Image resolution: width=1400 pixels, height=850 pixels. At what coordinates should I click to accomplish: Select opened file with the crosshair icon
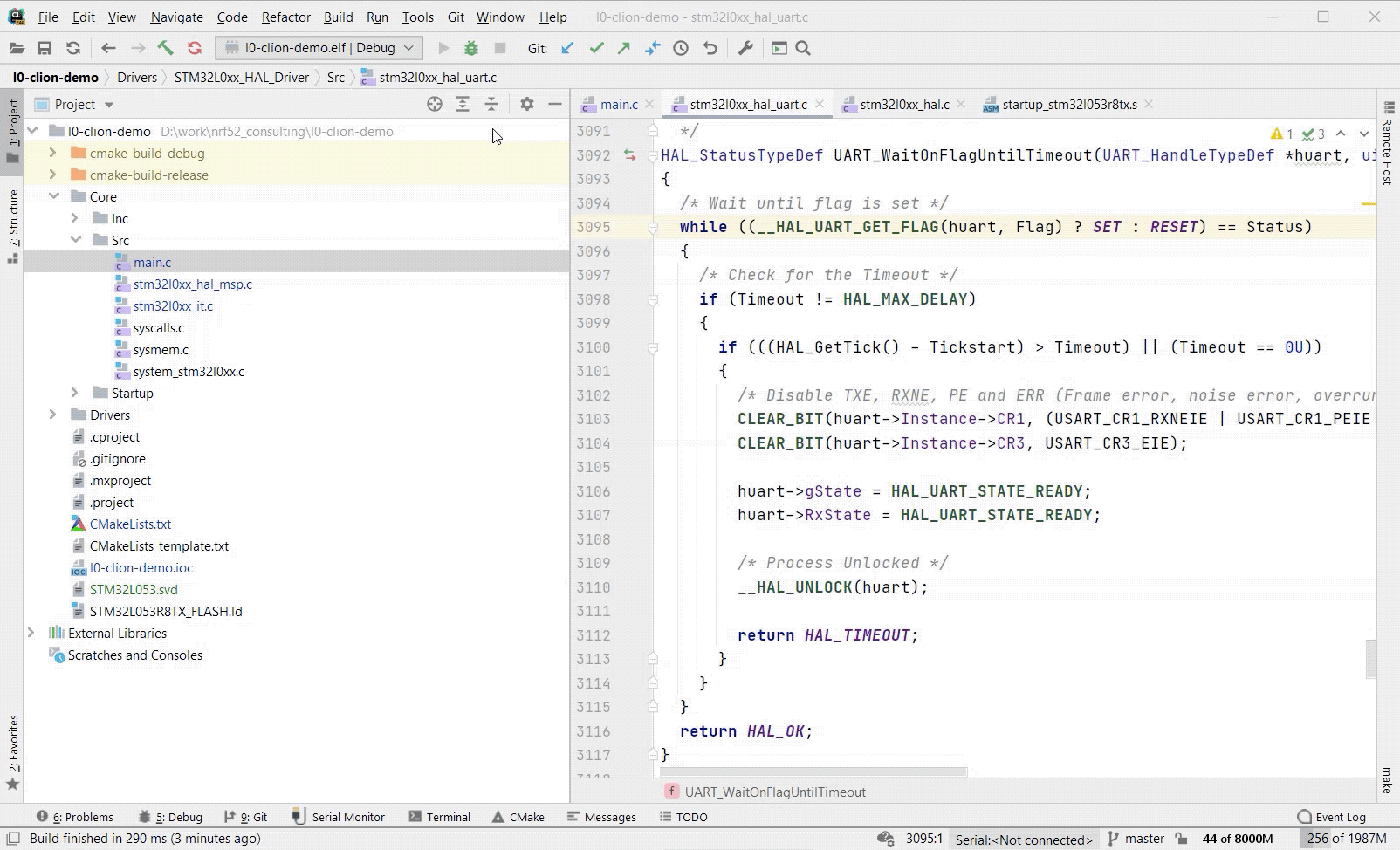coord(435,104)
